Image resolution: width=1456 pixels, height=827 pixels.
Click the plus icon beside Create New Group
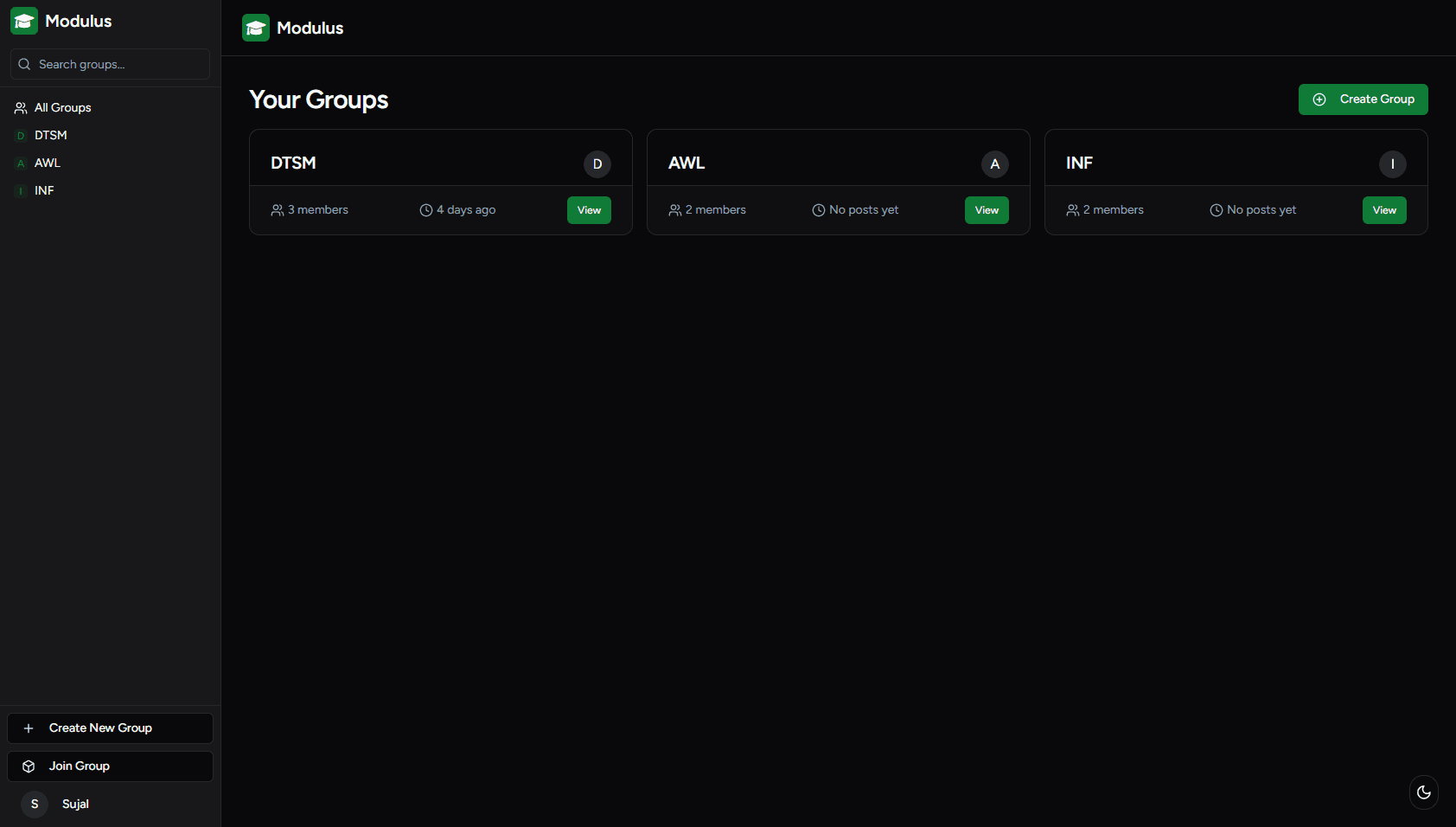click(x=29, y=728)
